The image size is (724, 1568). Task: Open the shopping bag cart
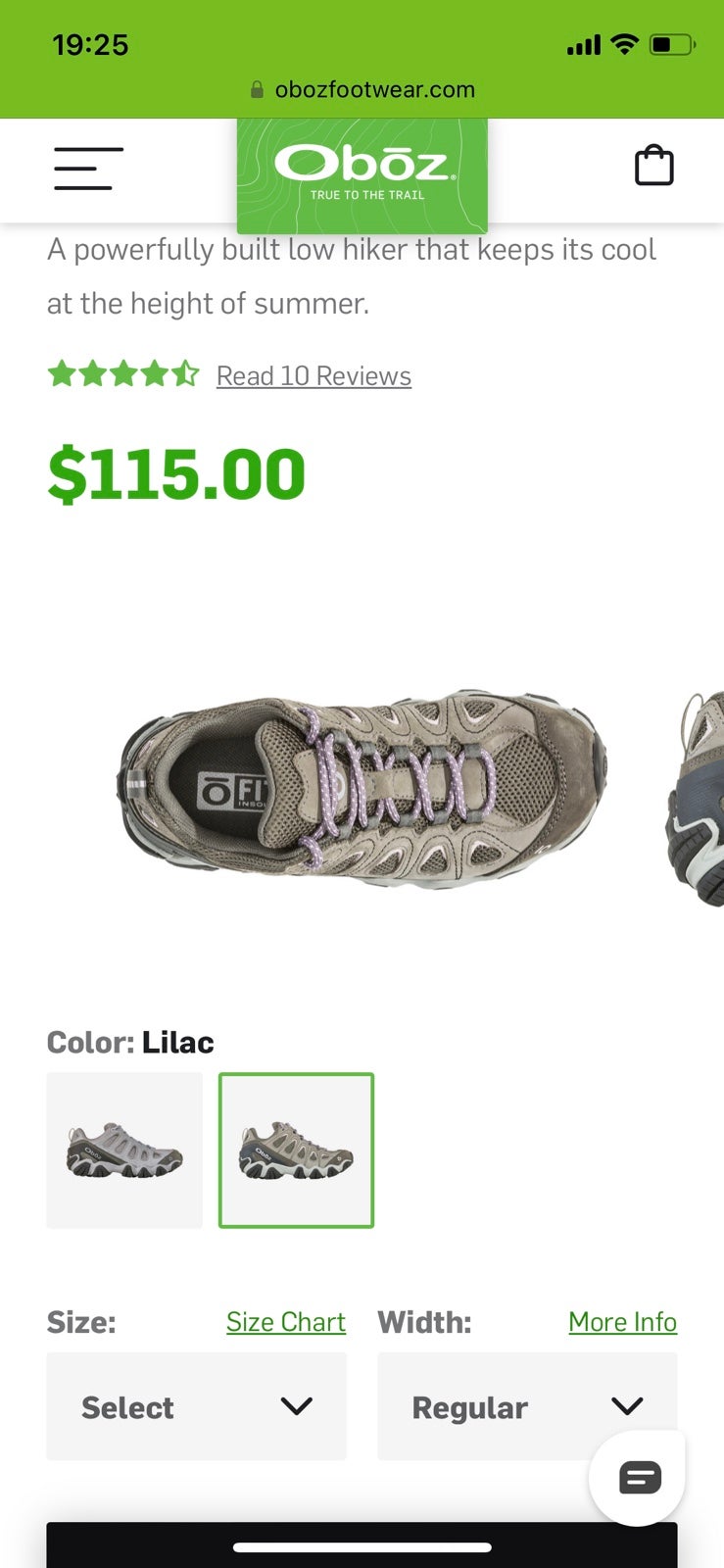coord(653,165)
